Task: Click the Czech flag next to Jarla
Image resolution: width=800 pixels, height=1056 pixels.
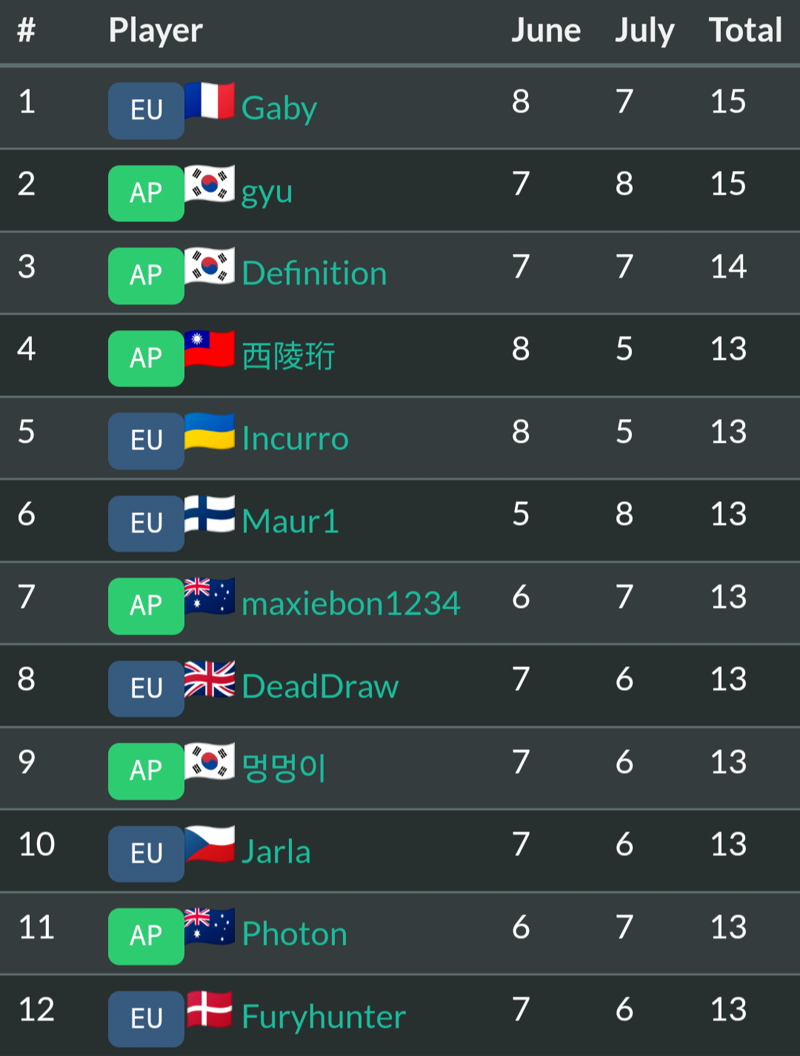Action: (209, 844)
